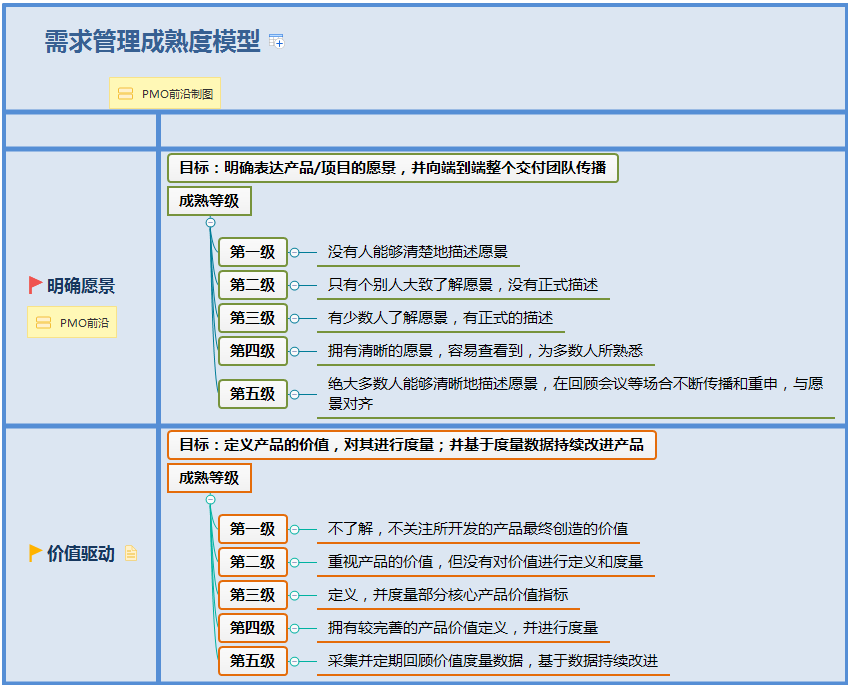Collapse 第二级 node in 明确愿景 section
This screenshot has width=849, height=685.
294,285
